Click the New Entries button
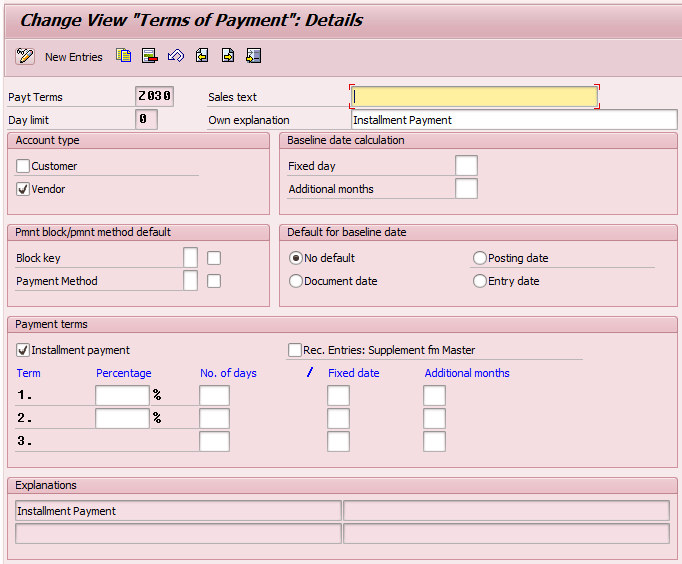The width and height of the screenshot is (682, 564). click(74, 57)
